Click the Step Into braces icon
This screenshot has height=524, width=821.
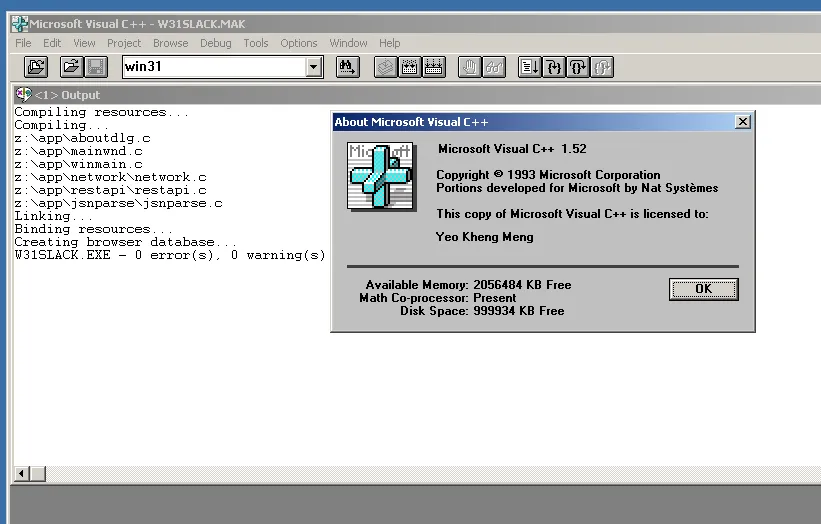coord(554,67)
